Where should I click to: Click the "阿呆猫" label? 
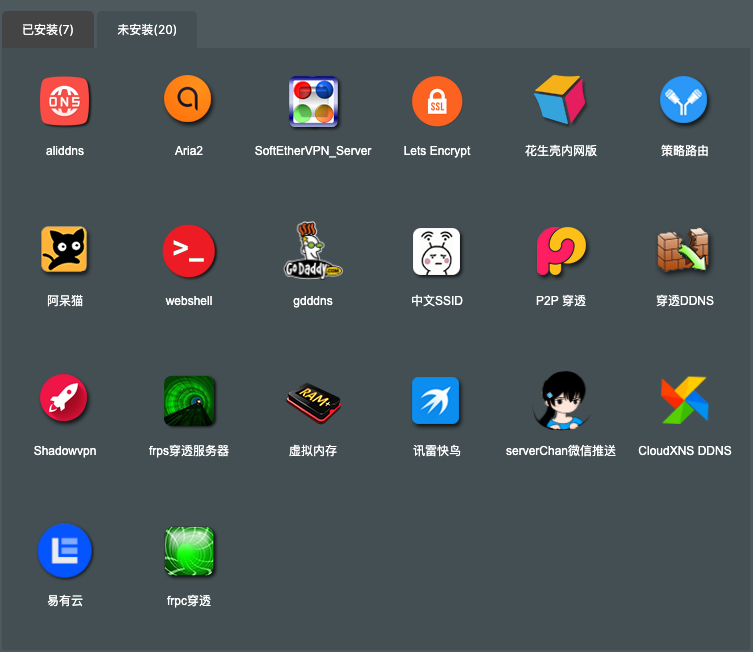pyautogui.click(x=65, y=301)
